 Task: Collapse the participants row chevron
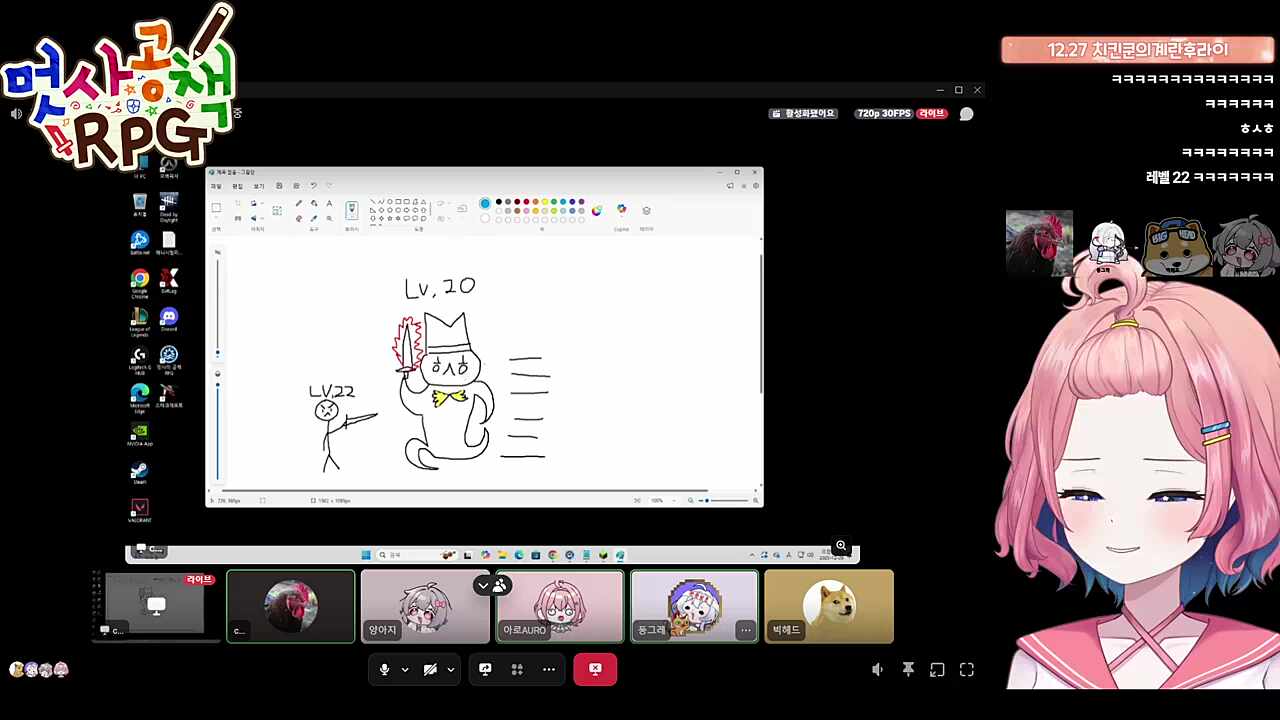(483, 585)
